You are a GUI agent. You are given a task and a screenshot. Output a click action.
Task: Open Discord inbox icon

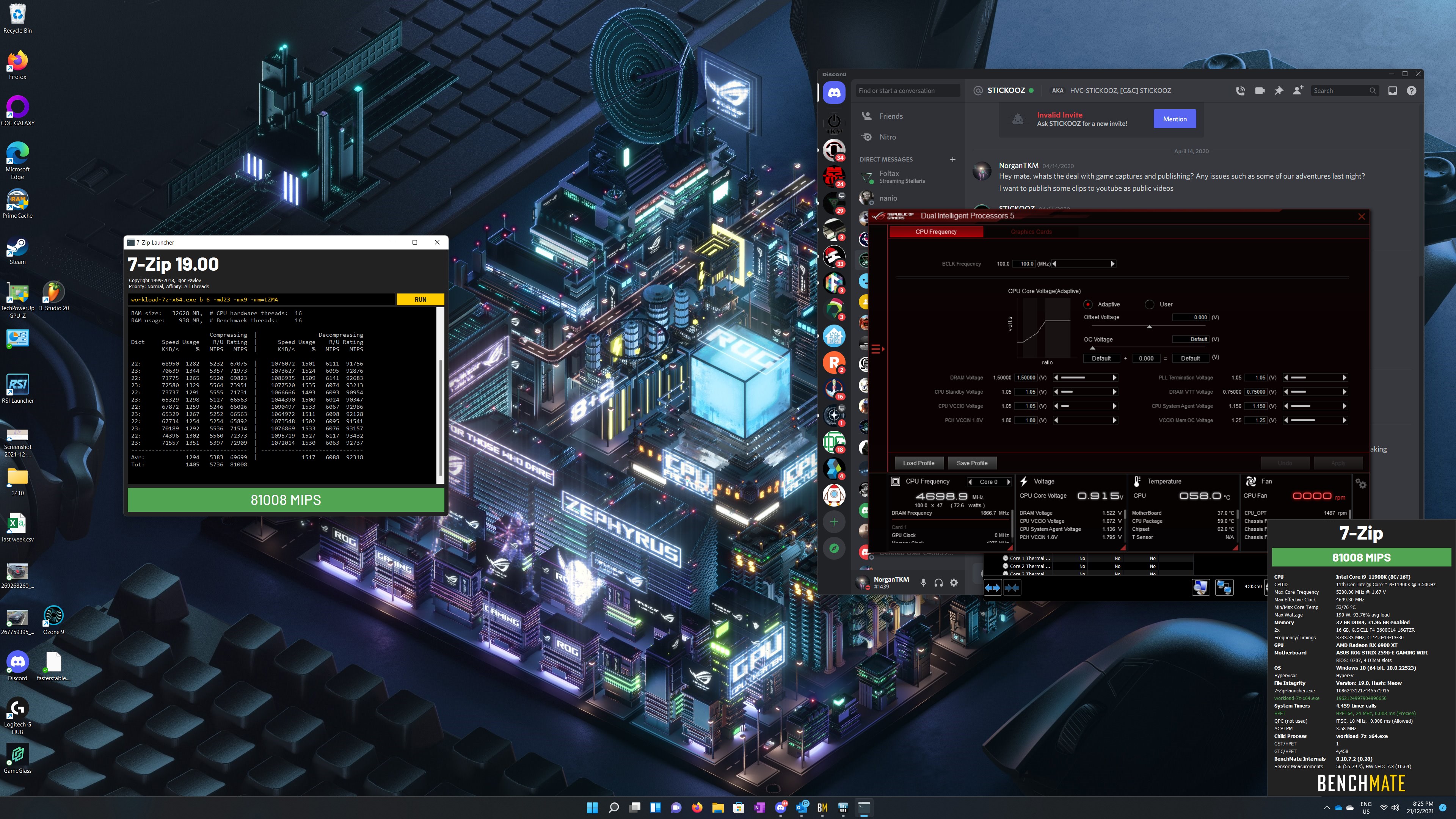point(1393,91)
